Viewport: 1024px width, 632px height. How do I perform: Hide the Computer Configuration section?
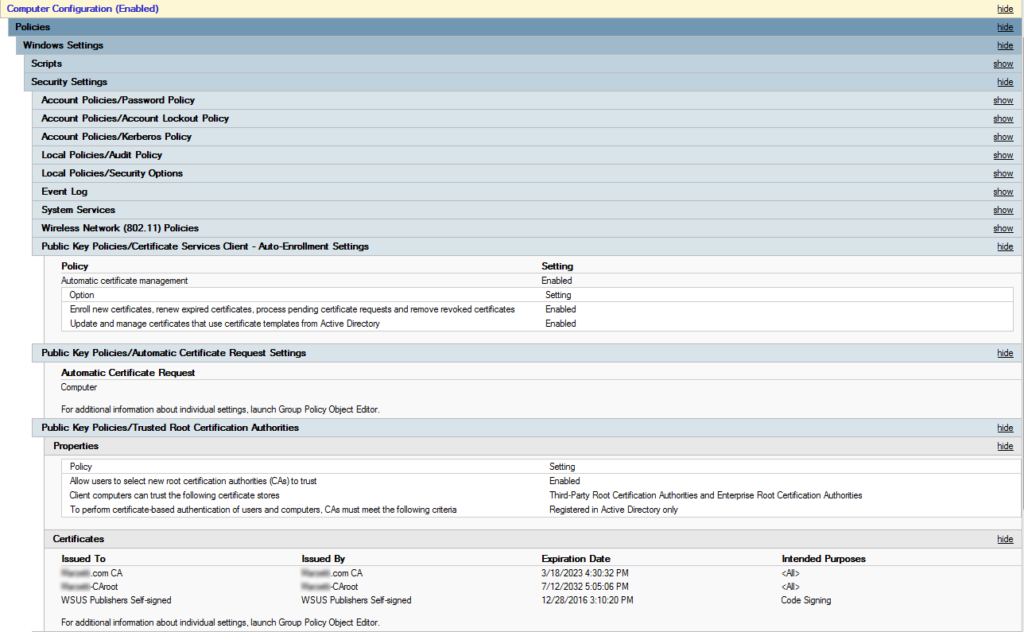coord(1003,9)
